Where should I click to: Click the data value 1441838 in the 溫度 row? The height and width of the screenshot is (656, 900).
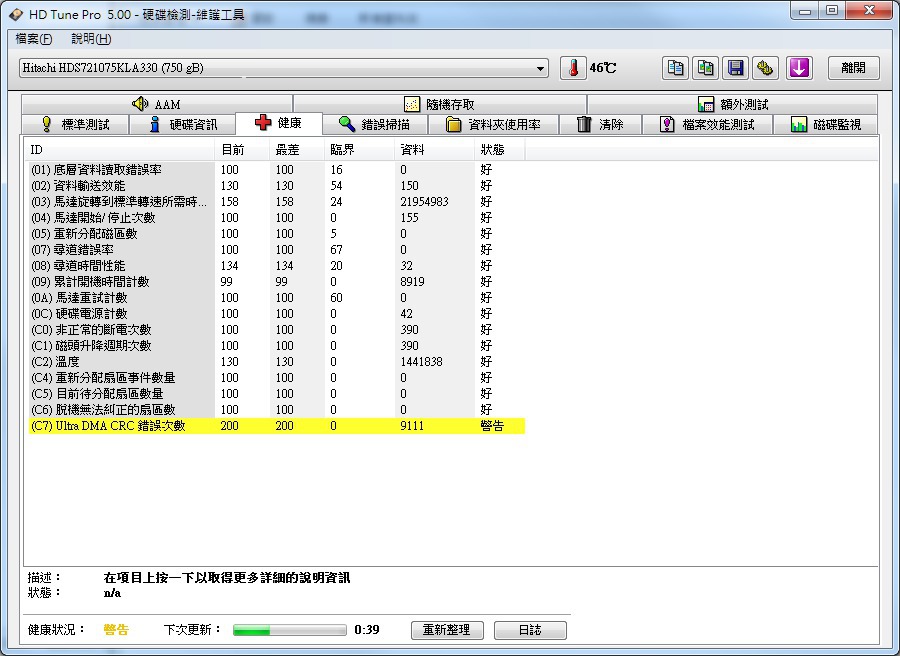click(x=421, y=362)
